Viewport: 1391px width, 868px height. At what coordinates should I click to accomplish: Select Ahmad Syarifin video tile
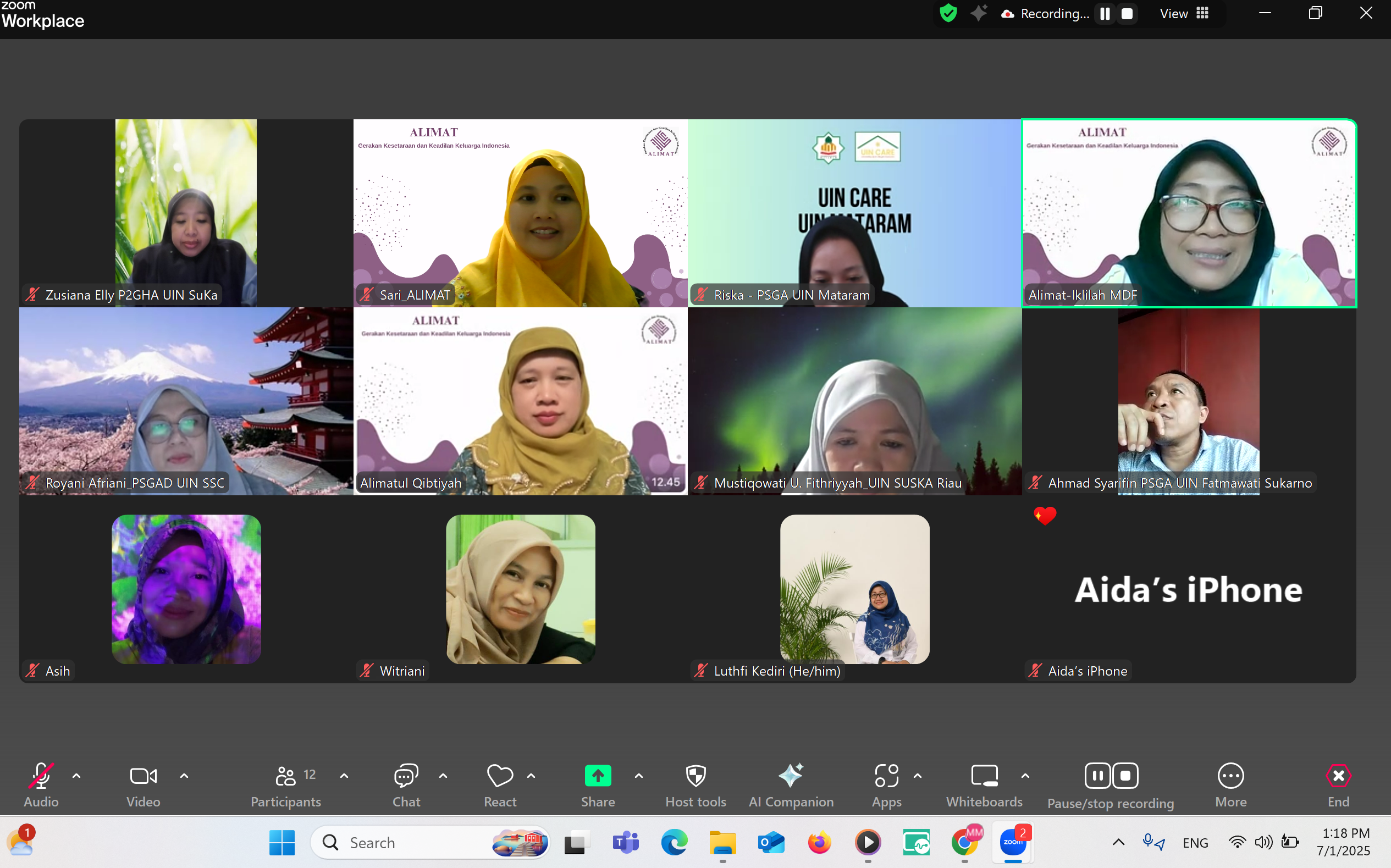[x=1189, y=401]
